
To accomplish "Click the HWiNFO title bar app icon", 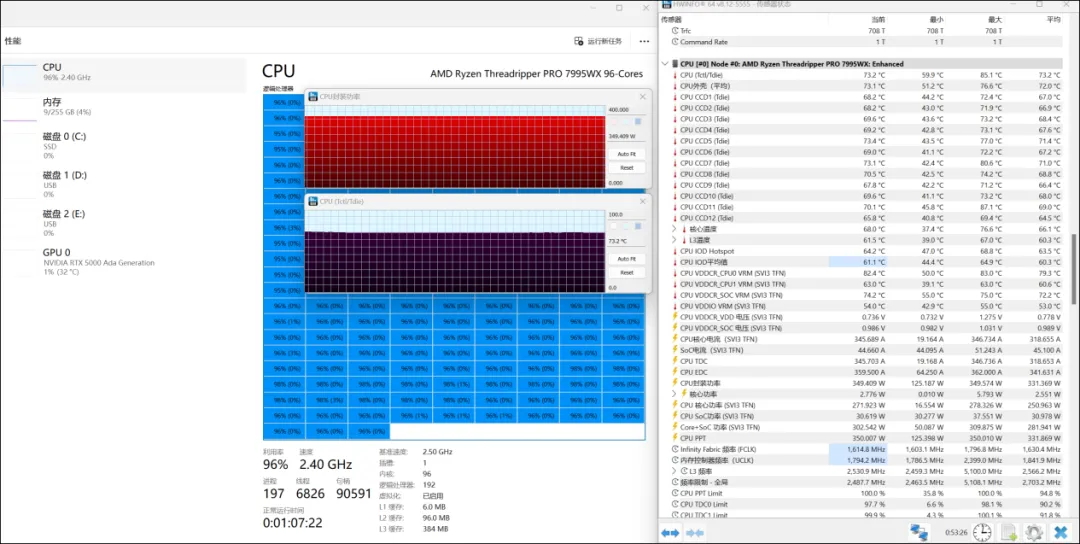I will coord(667,4).
